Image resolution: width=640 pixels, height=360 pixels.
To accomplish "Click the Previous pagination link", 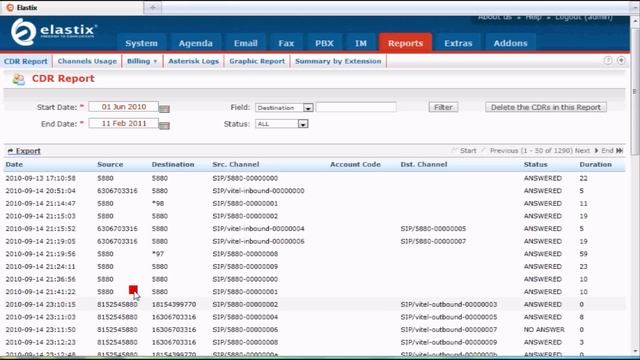I will 504,151.
